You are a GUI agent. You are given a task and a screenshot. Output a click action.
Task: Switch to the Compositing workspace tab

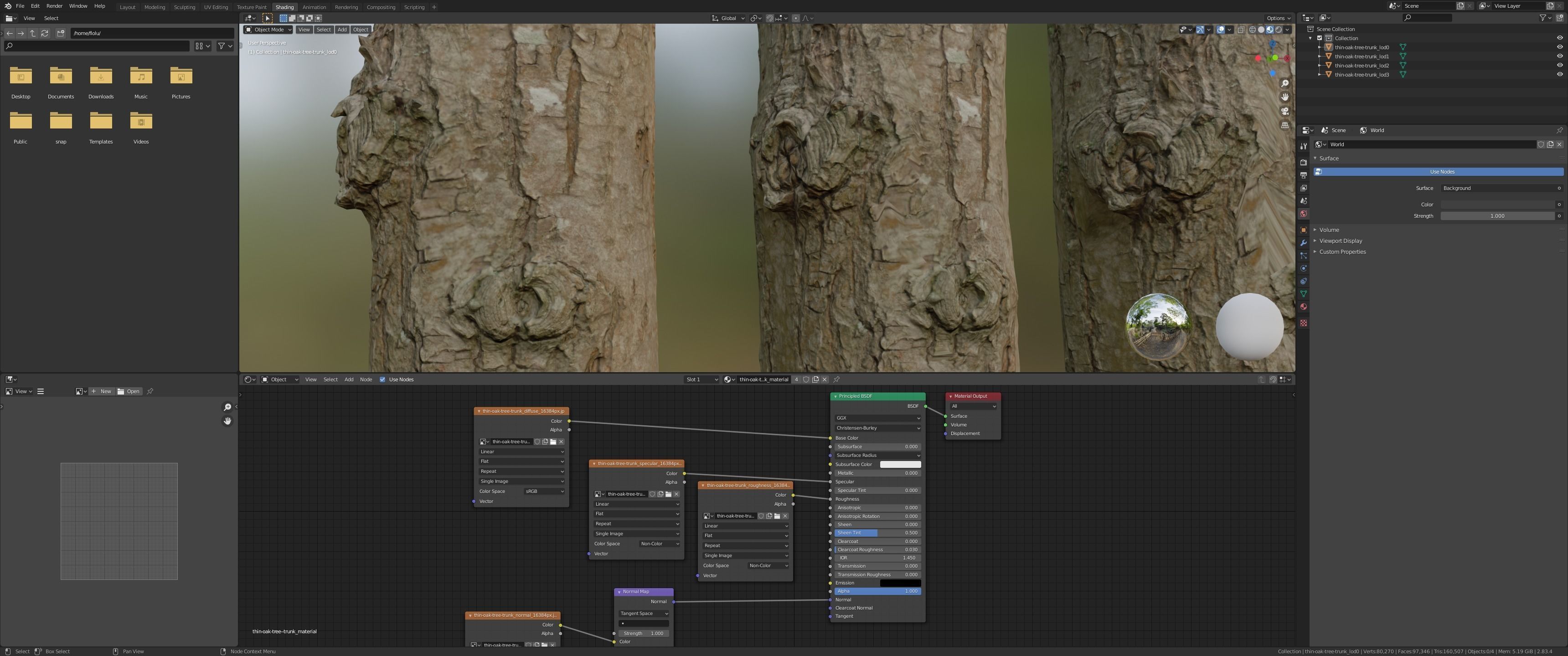381,7
